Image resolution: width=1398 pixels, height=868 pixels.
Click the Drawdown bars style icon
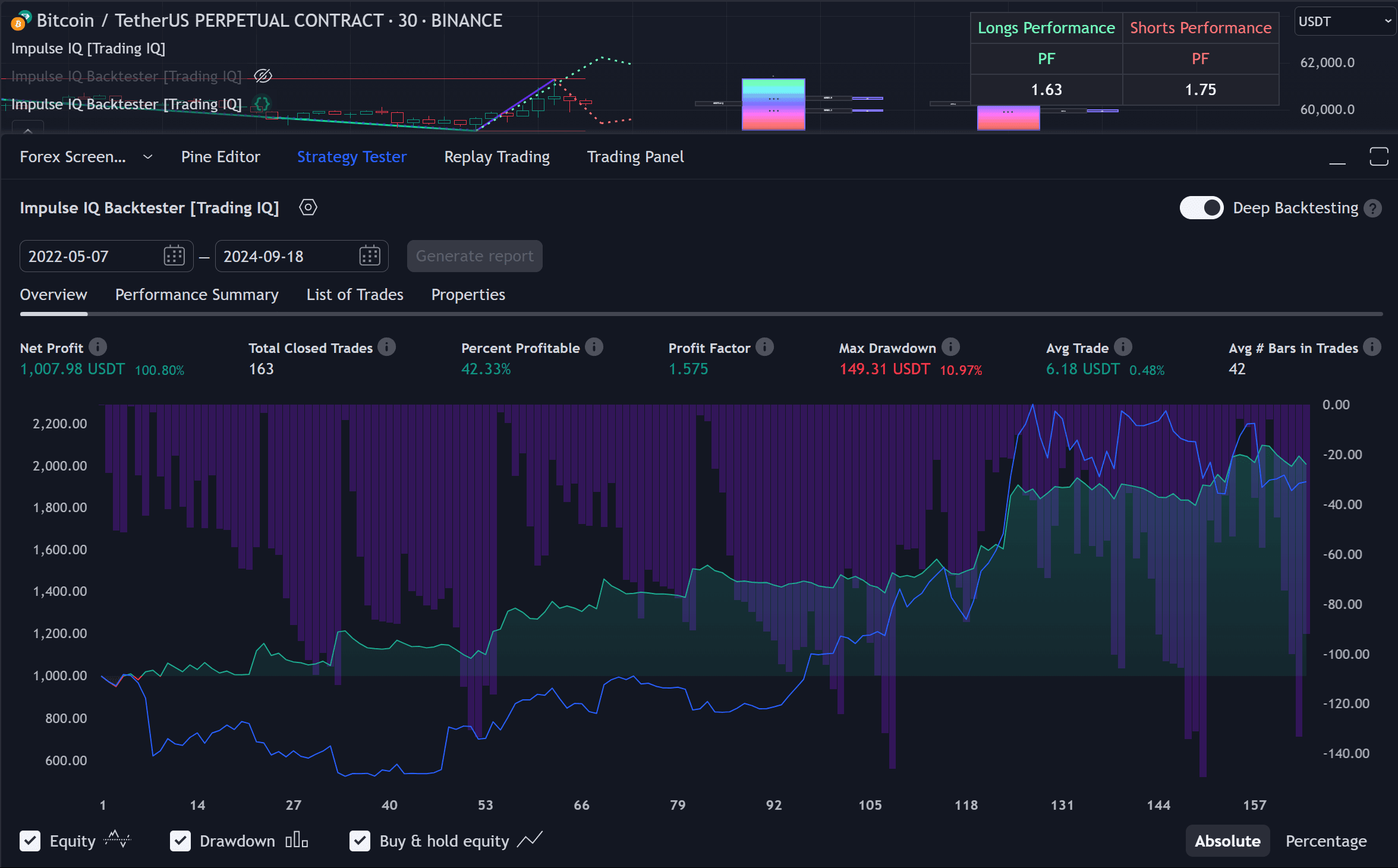297,840
